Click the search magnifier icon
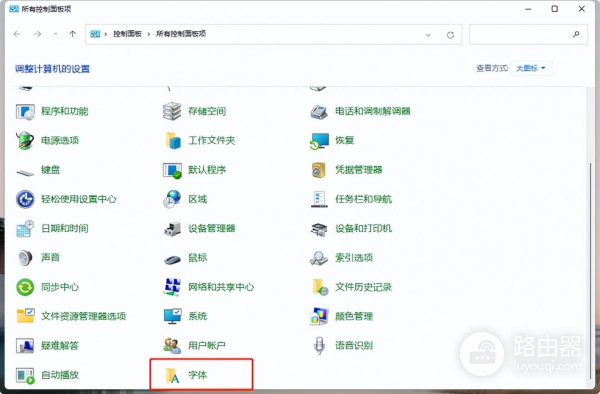This screenshot has height=394, width=600. coord(576,34)
